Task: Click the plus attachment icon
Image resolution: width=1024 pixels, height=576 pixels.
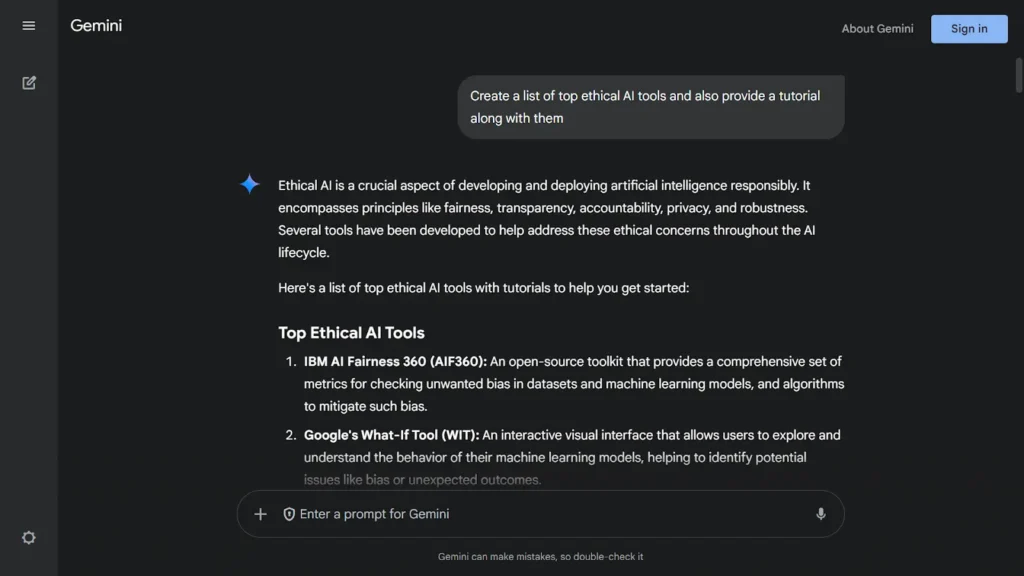Action: pos(260,514)
